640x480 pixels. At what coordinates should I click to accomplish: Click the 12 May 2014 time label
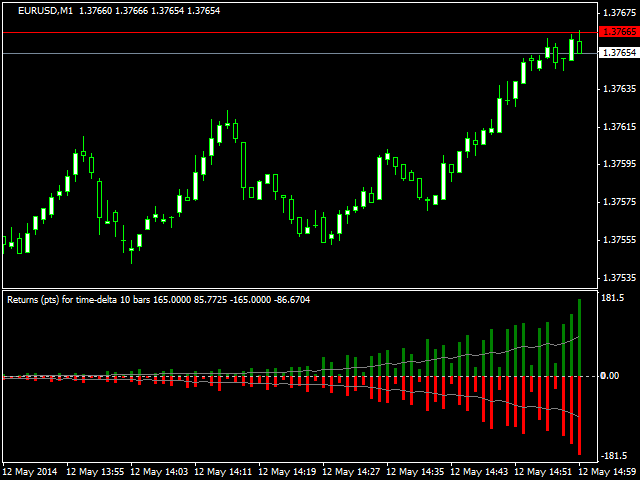tap(30, 472)
